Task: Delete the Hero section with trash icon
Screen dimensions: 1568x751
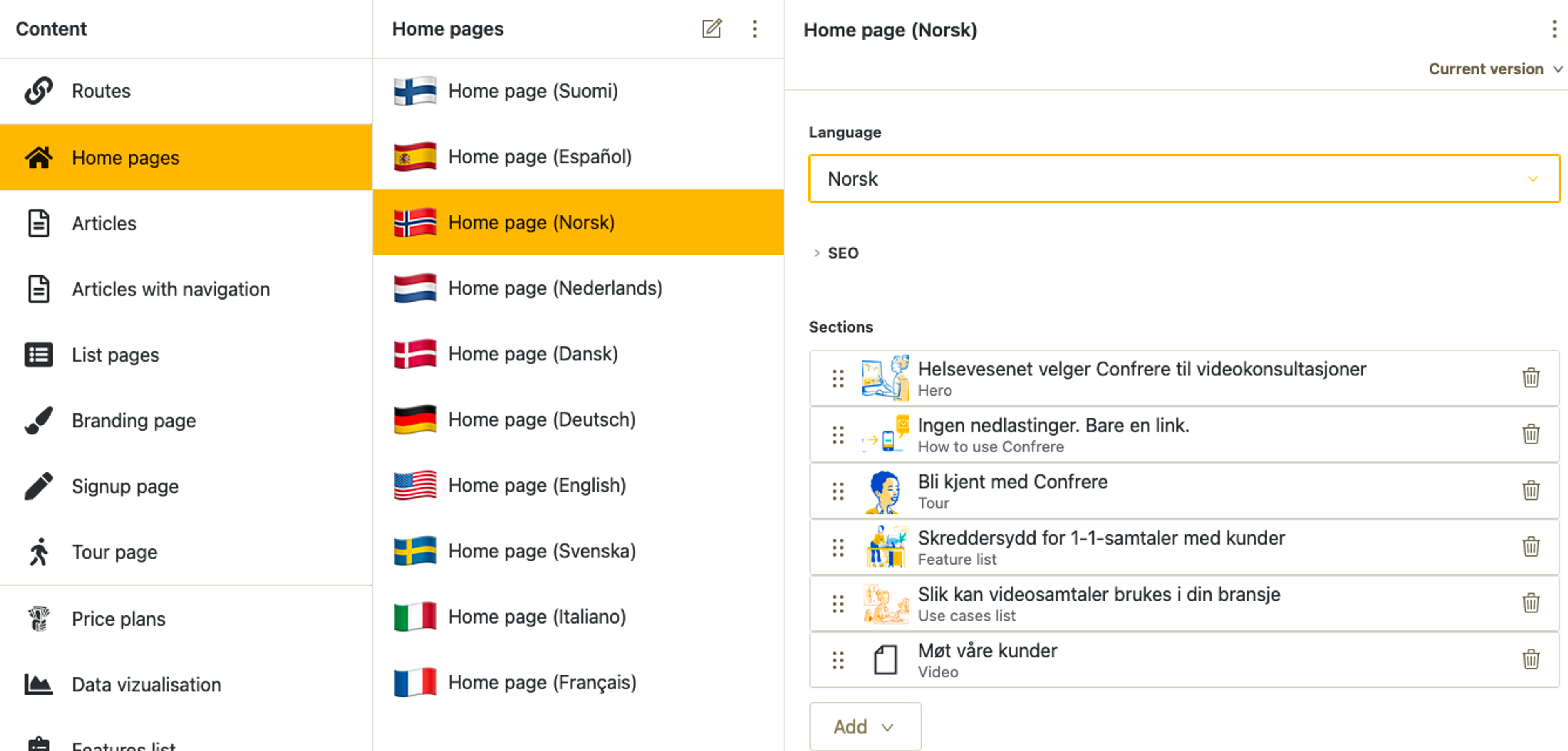Action: pyautogui.click(x=1531, y=378)
